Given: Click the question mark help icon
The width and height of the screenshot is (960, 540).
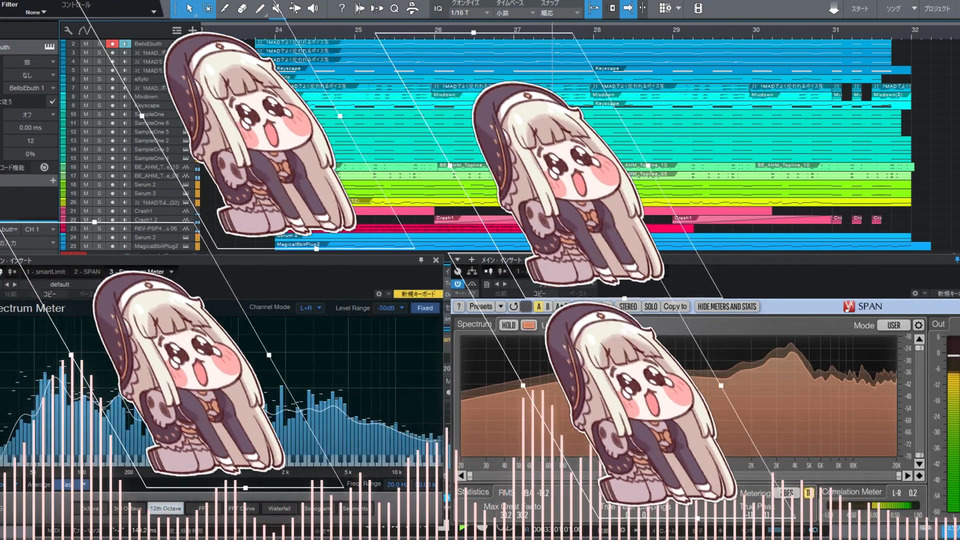Looking at the screenshot, I should 342,9.
